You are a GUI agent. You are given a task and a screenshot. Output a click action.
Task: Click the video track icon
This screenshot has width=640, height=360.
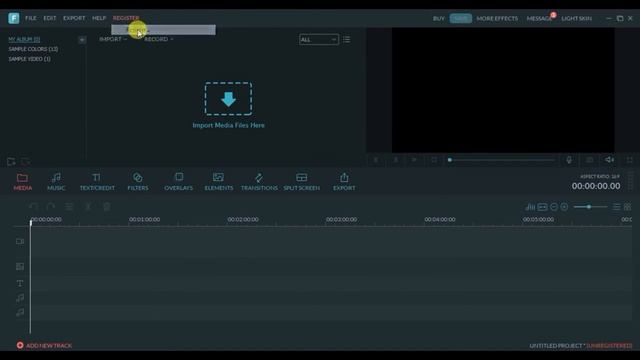[x=20, y=241]
